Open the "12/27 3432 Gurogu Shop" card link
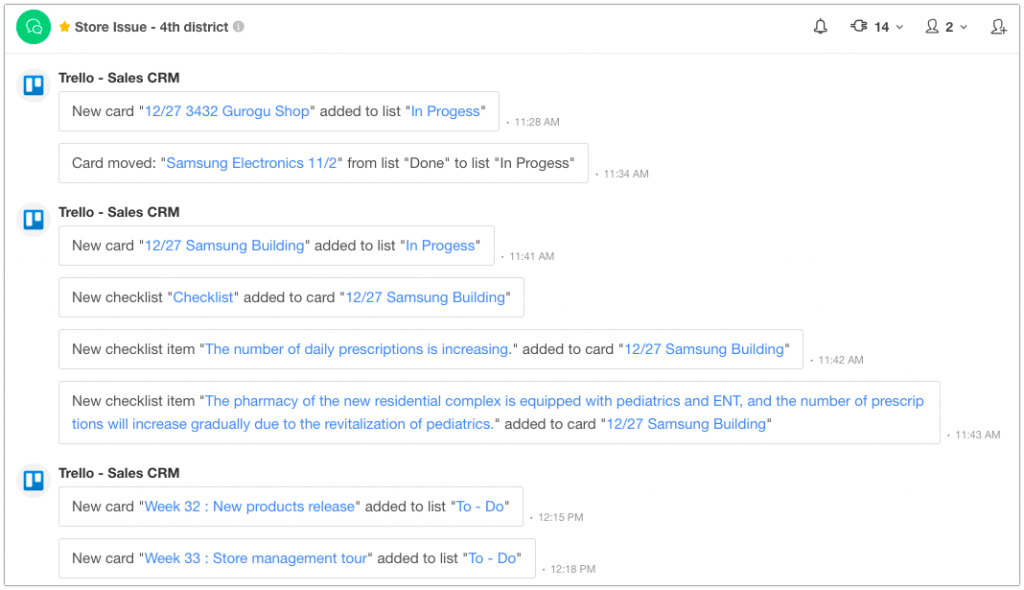1024x590 pixels. coord(227,111)
